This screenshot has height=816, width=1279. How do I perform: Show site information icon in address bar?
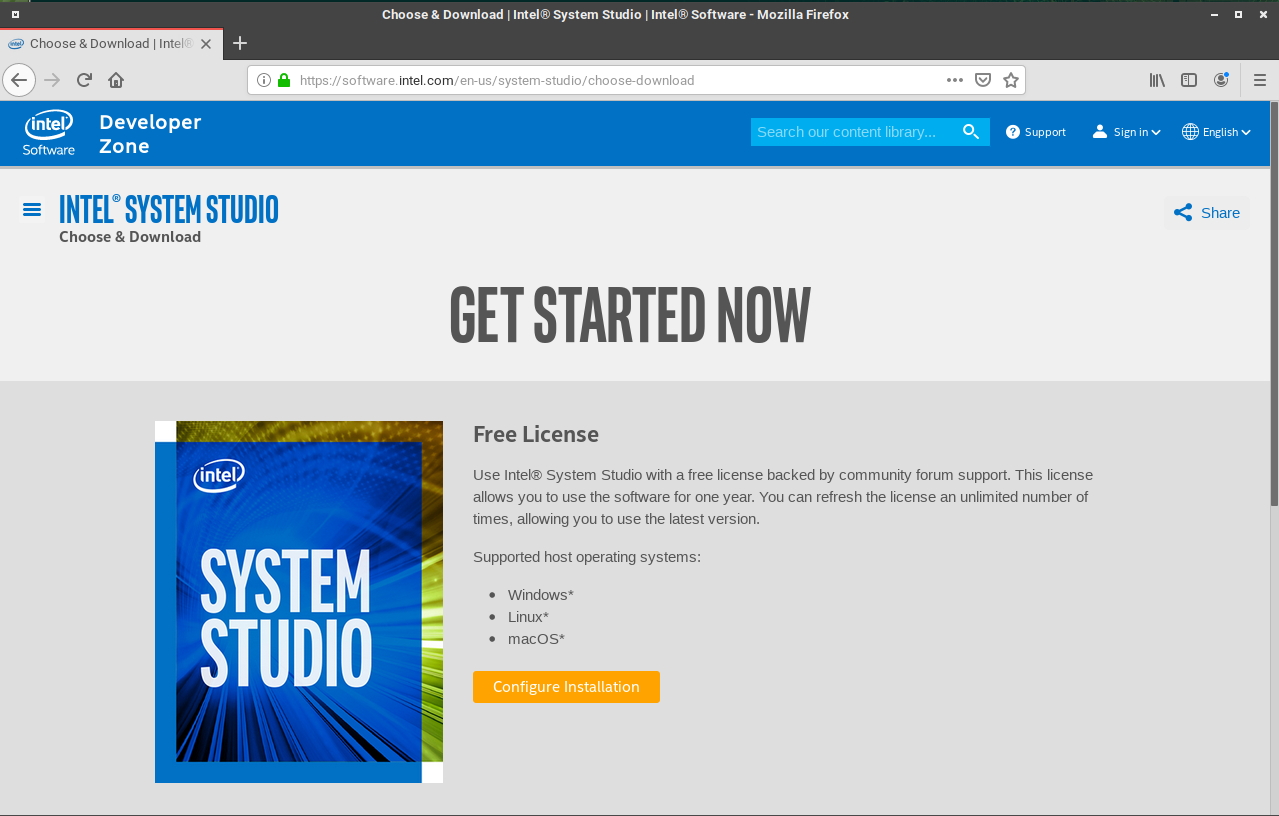click(x=264, y=80)
